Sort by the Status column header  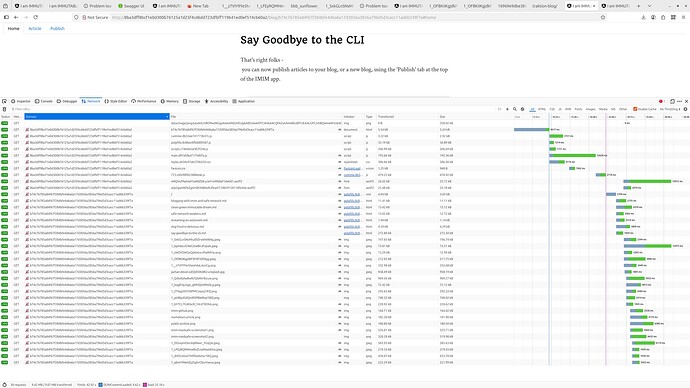point(6,117)
